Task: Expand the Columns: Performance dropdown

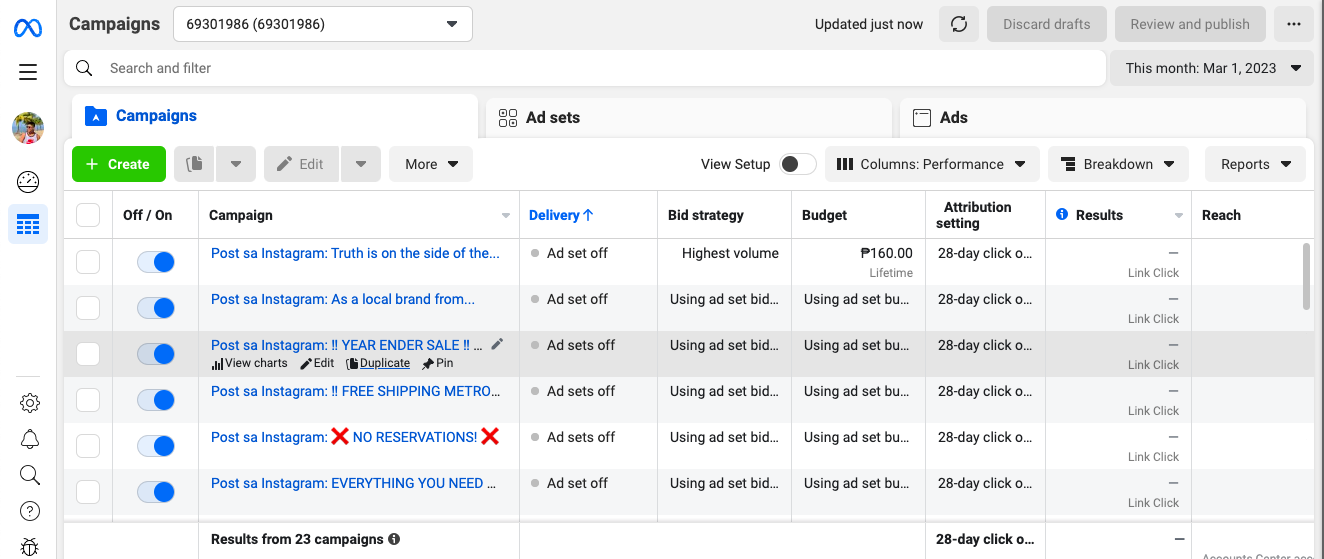Action: (932, 164)
